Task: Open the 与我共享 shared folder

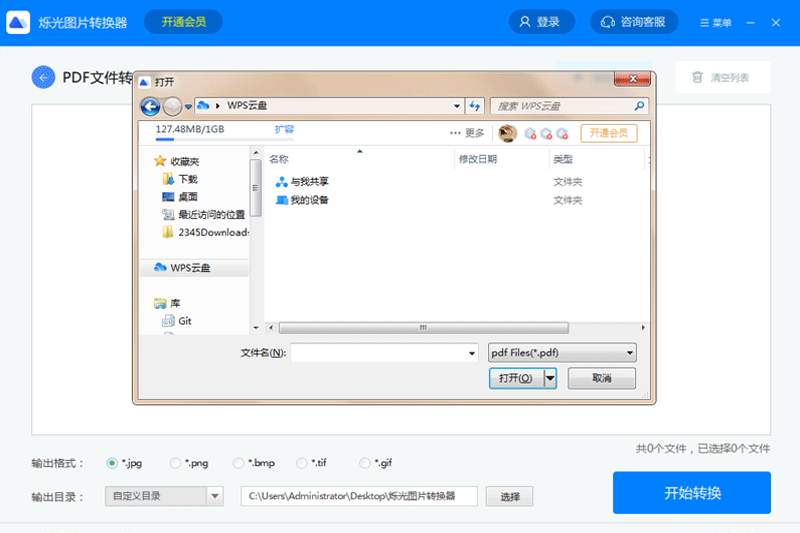Action: tap(309, 182)
